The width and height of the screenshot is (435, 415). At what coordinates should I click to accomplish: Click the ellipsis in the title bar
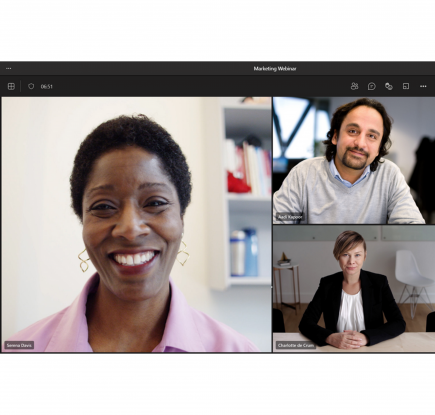(9, 68)
